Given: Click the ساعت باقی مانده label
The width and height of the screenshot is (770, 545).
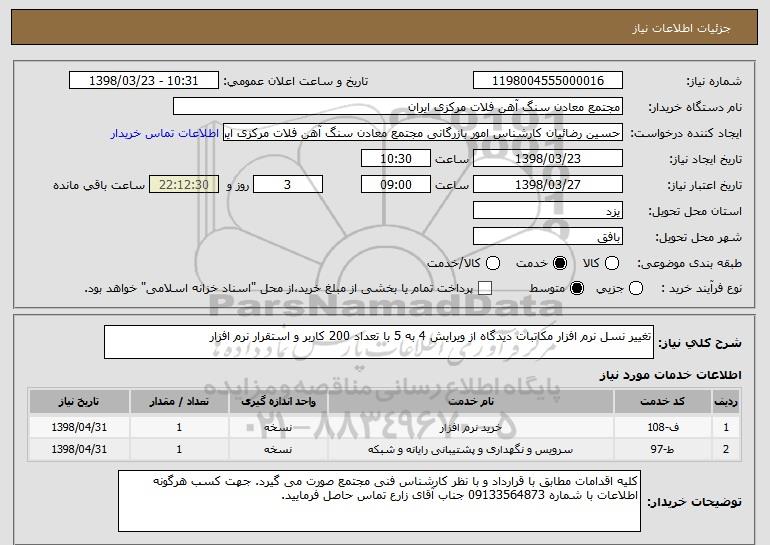Looking at the screenshot, I should coord(99,185).
